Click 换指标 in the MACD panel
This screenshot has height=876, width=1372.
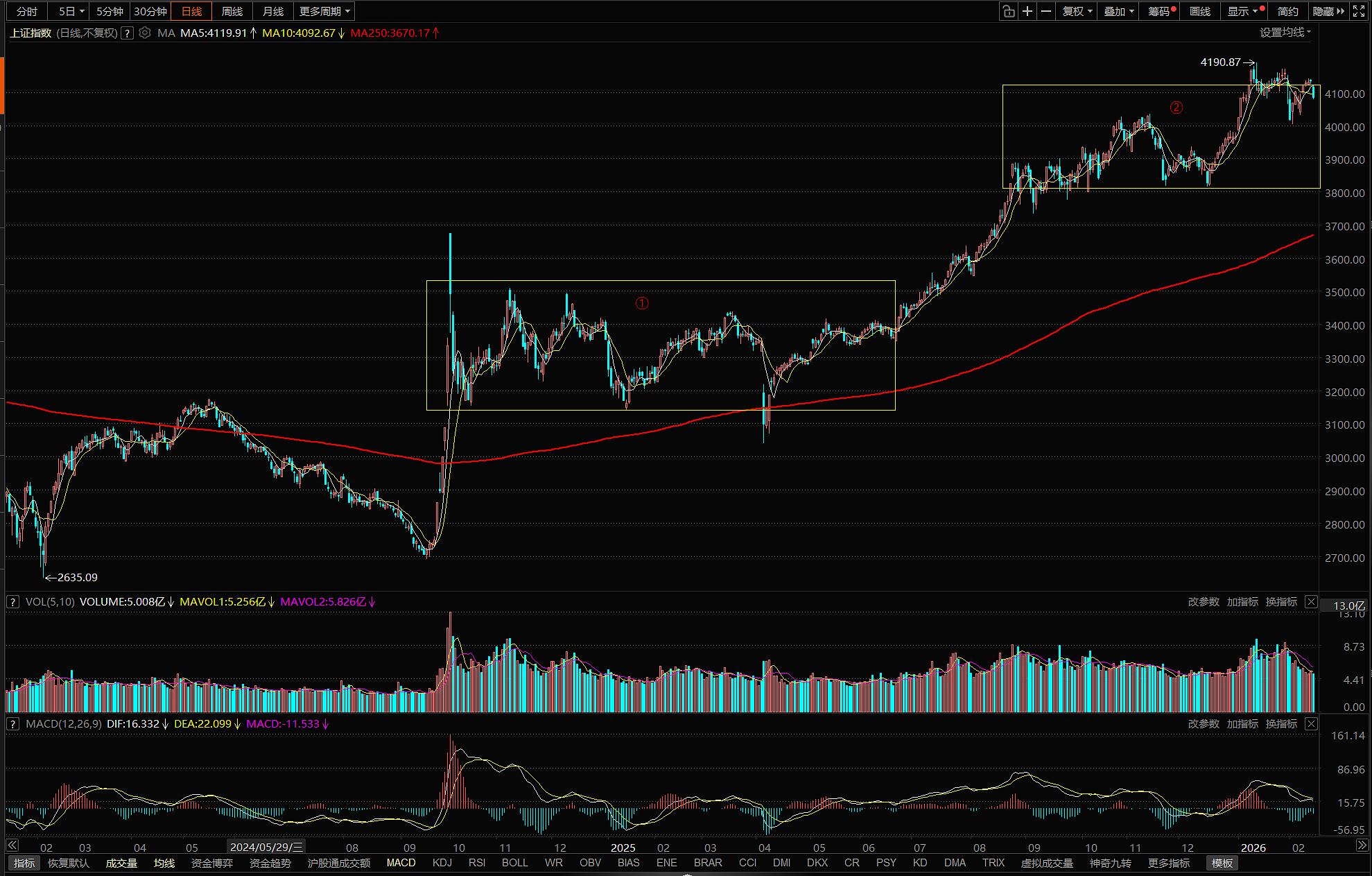[1281, 723]
